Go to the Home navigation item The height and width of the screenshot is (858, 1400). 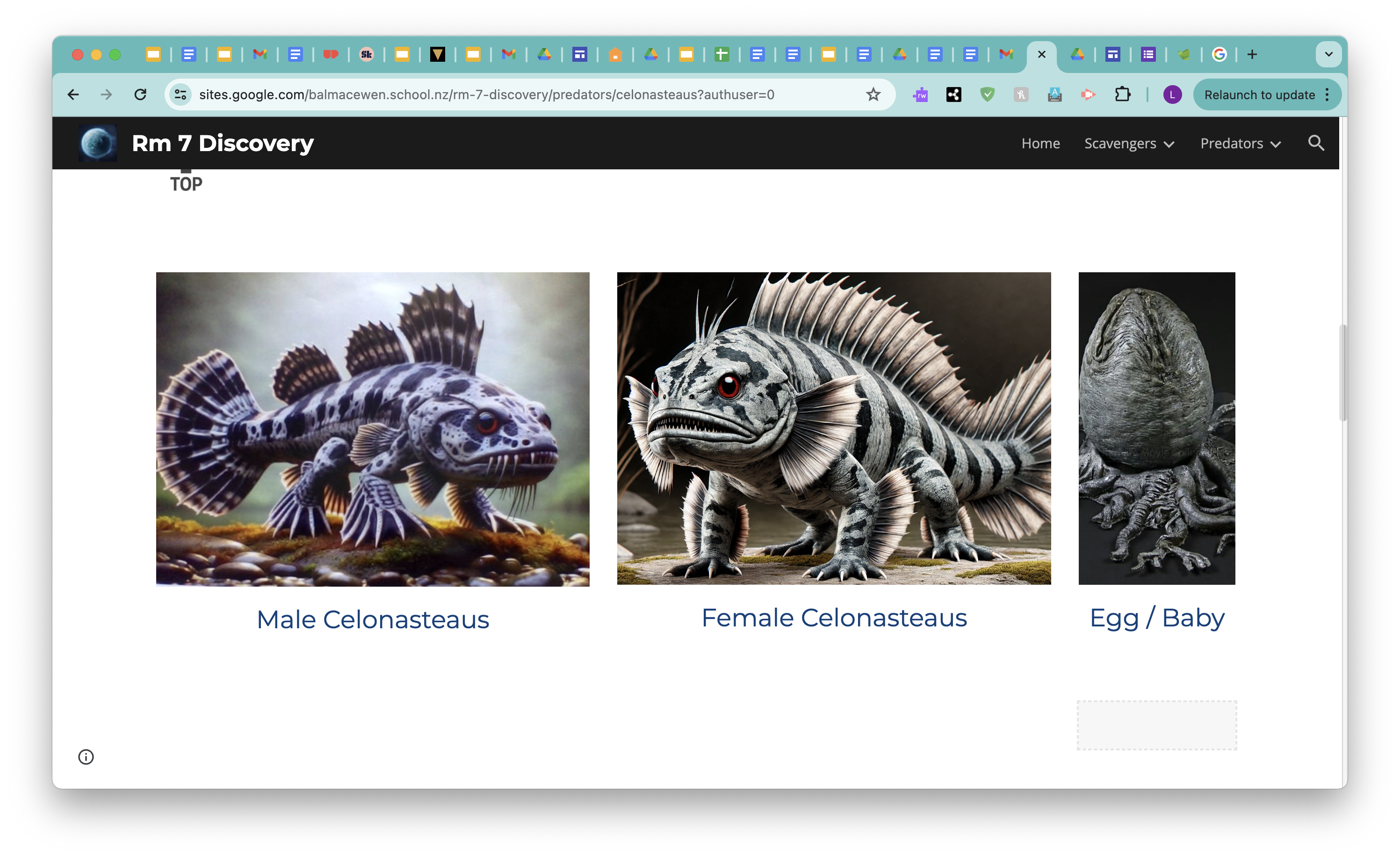1040,143
